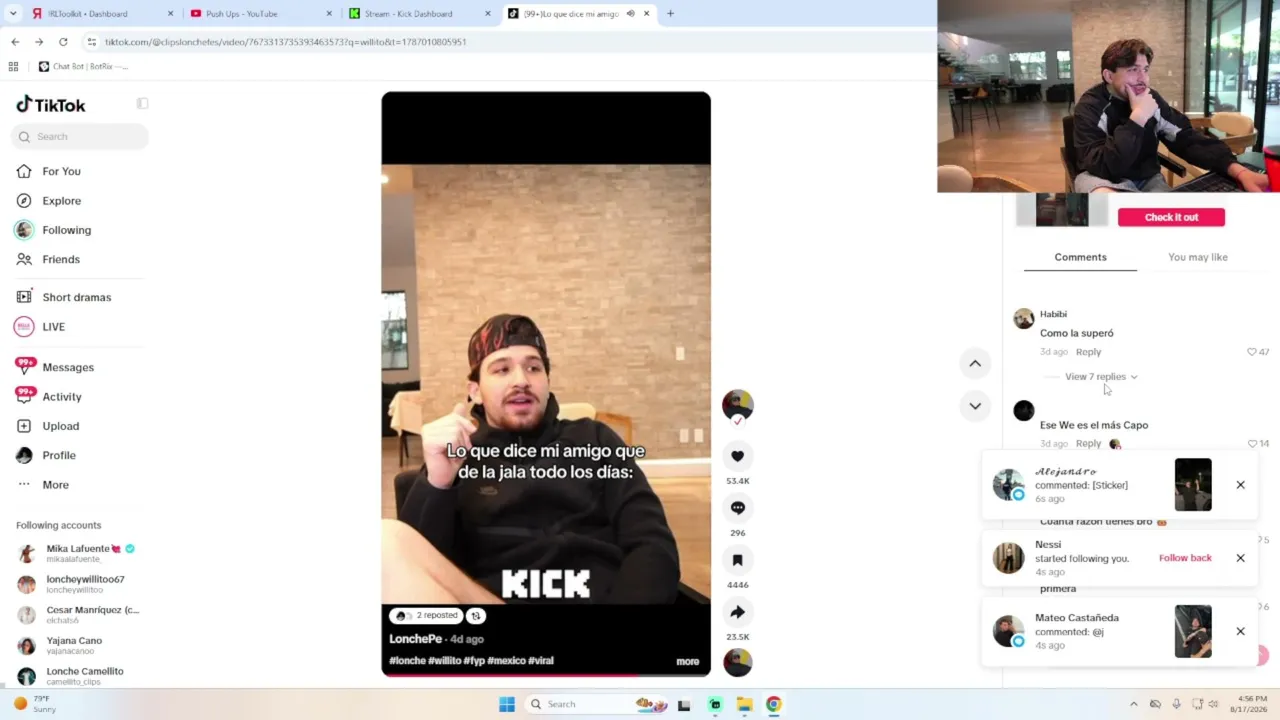Reply to Habibi's comment
Viewport: 1280px width, 720px height.
1088,352
